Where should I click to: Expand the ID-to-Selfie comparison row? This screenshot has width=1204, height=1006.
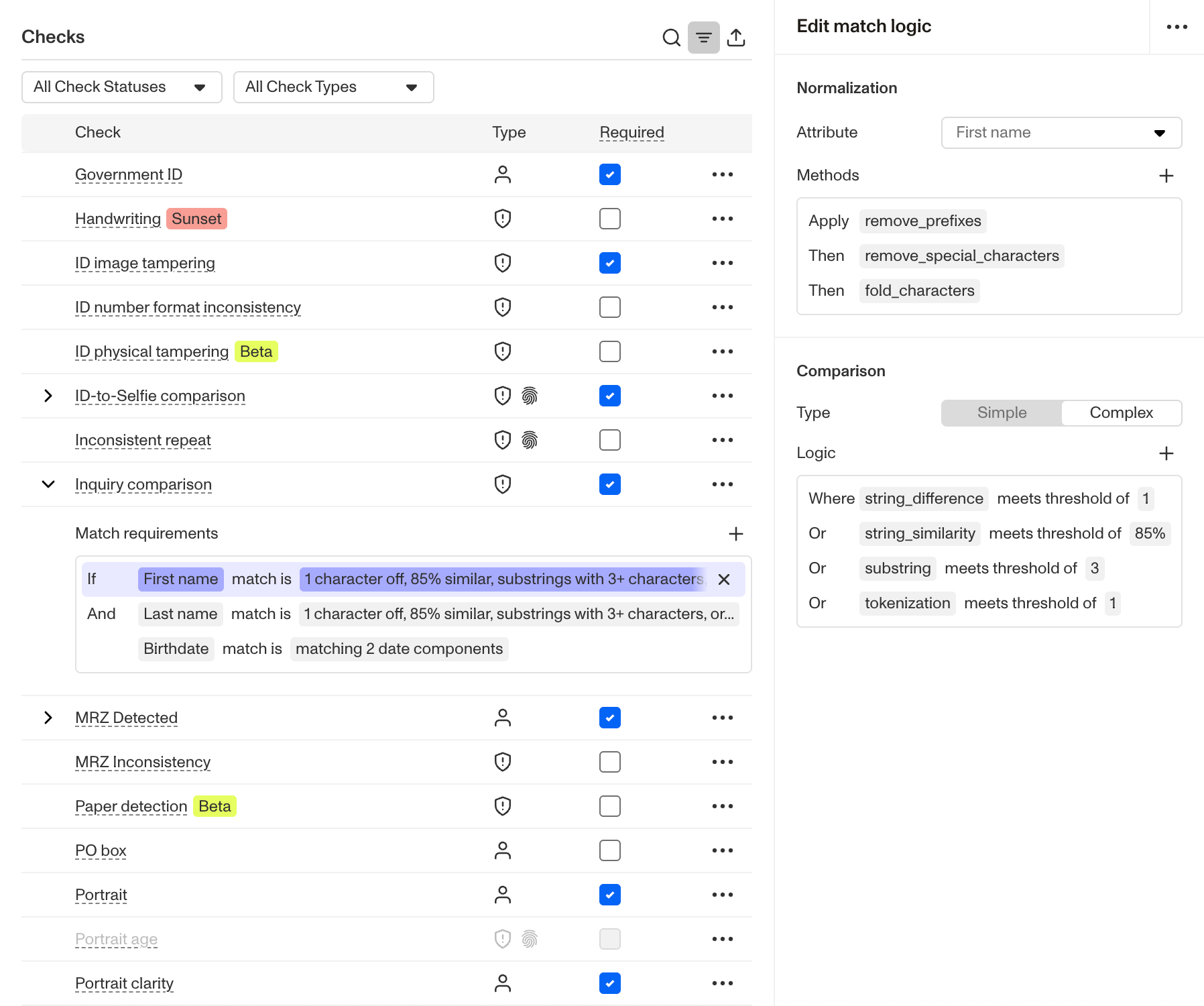pos(48,396)
